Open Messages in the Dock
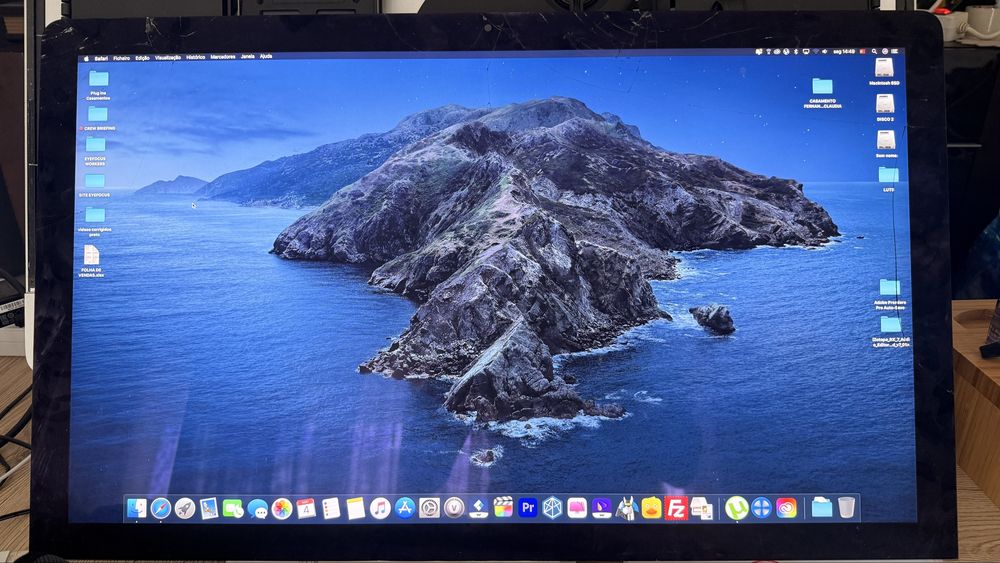Image resolution: width=1000 pixels, height=563 pixels. [x=257, y=508]
